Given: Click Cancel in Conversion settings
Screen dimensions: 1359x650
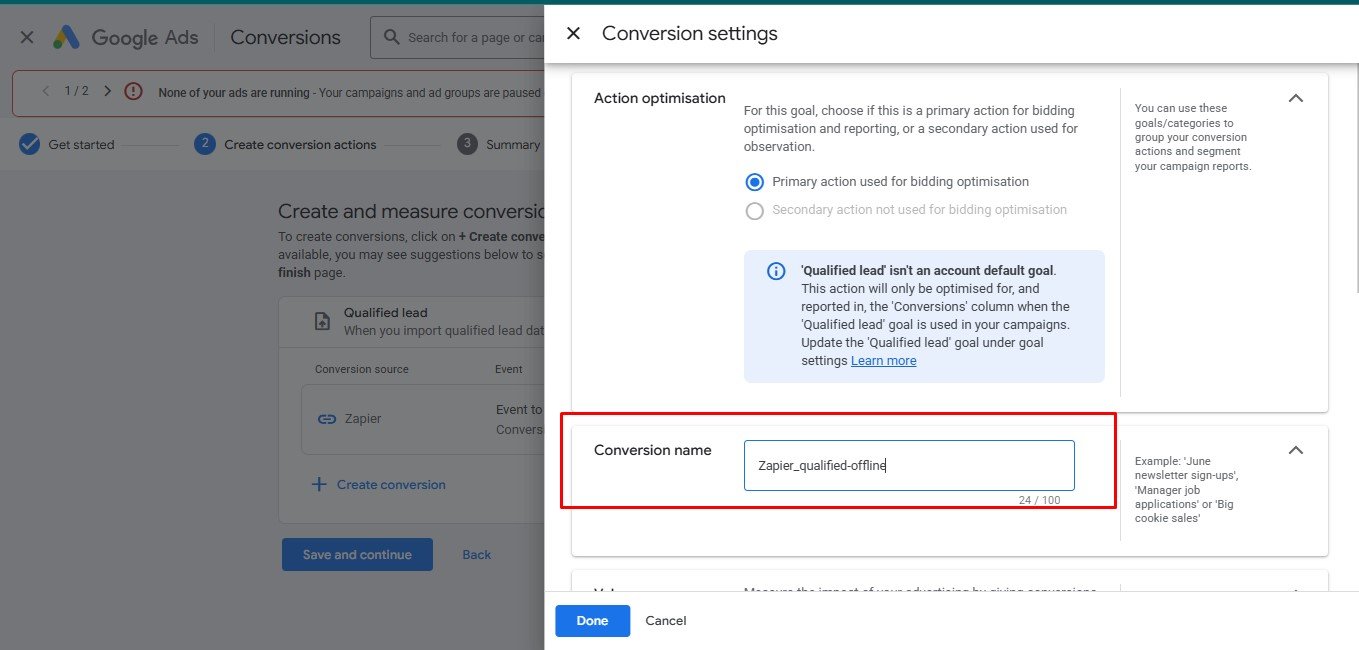Looking at the screenshot, I should [x=666, y=621].
